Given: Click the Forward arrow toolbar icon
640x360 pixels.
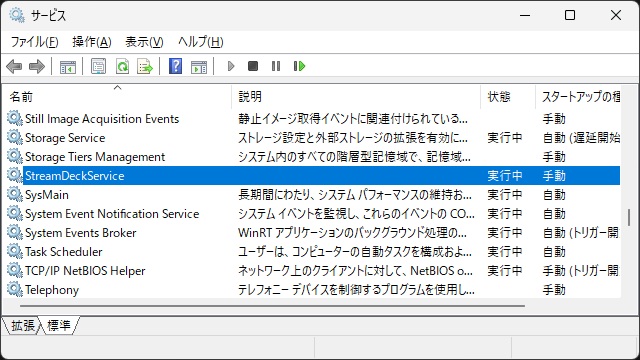Looking at the screenshot, I should [x=37, y=66].
